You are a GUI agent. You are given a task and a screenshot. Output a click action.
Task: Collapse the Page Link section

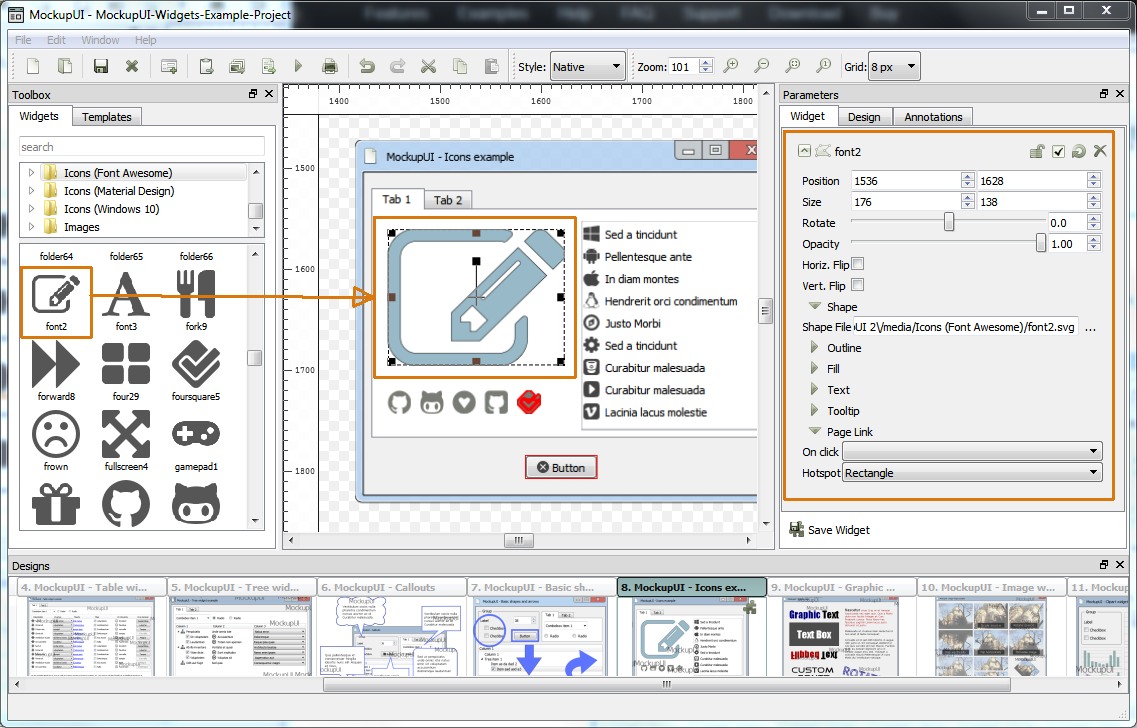click(x=815, y=431)
